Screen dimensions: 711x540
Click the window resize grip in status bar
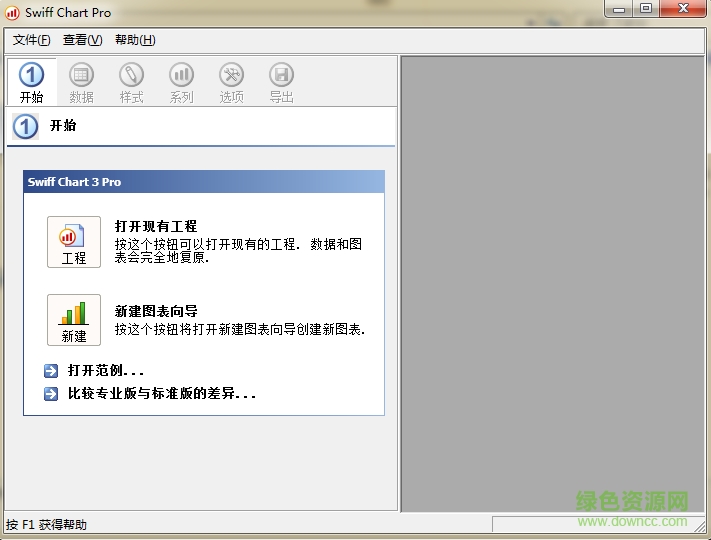click(700, 525)
